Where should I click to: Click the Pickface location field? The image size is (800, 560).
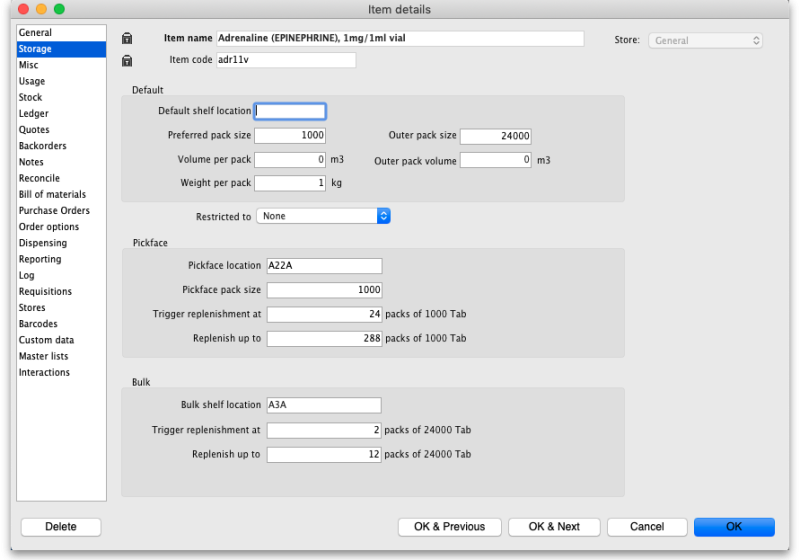click(x=324, y=266)
